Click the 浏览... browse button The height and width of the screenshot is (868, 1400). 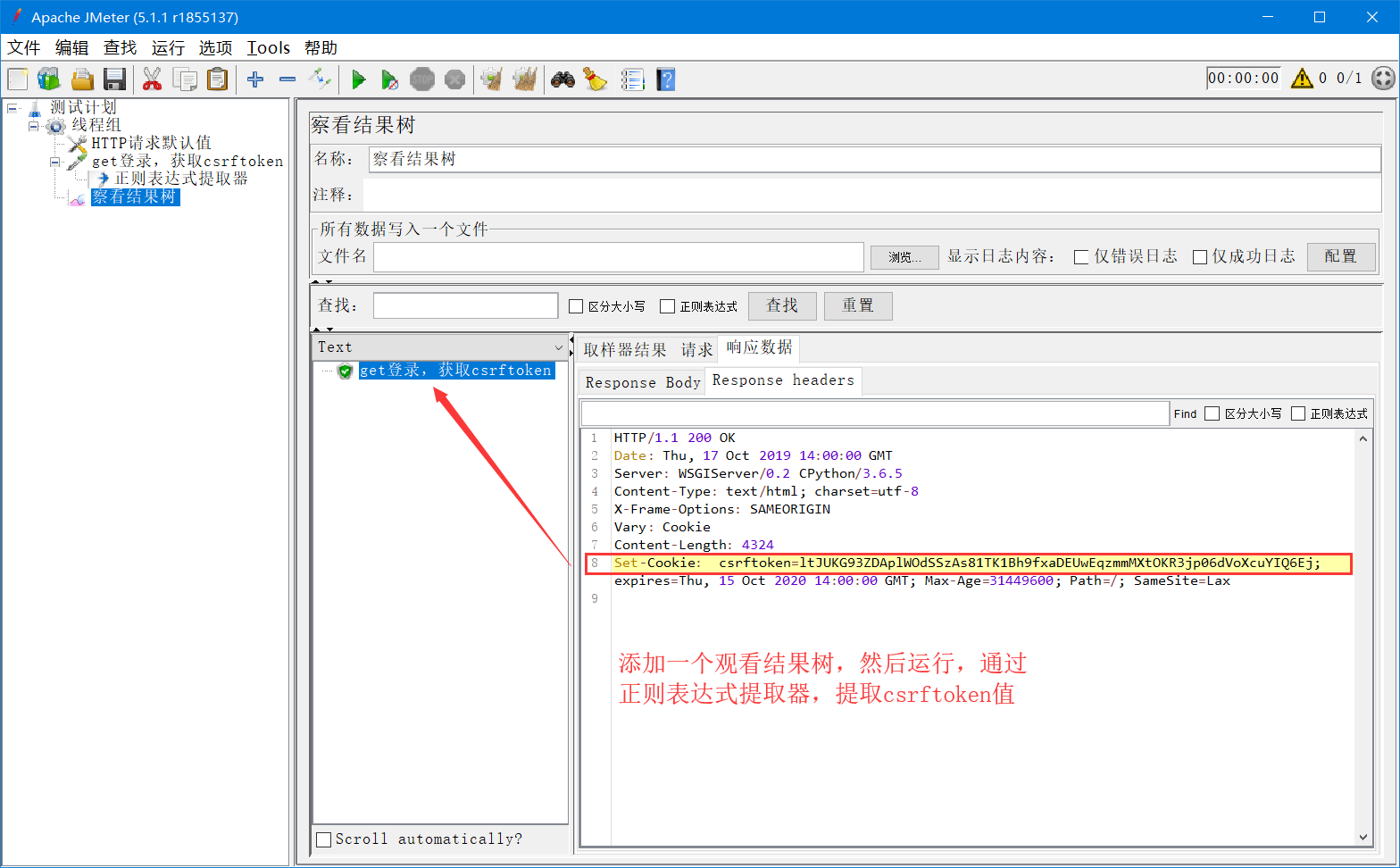click(x=904, y=257)
